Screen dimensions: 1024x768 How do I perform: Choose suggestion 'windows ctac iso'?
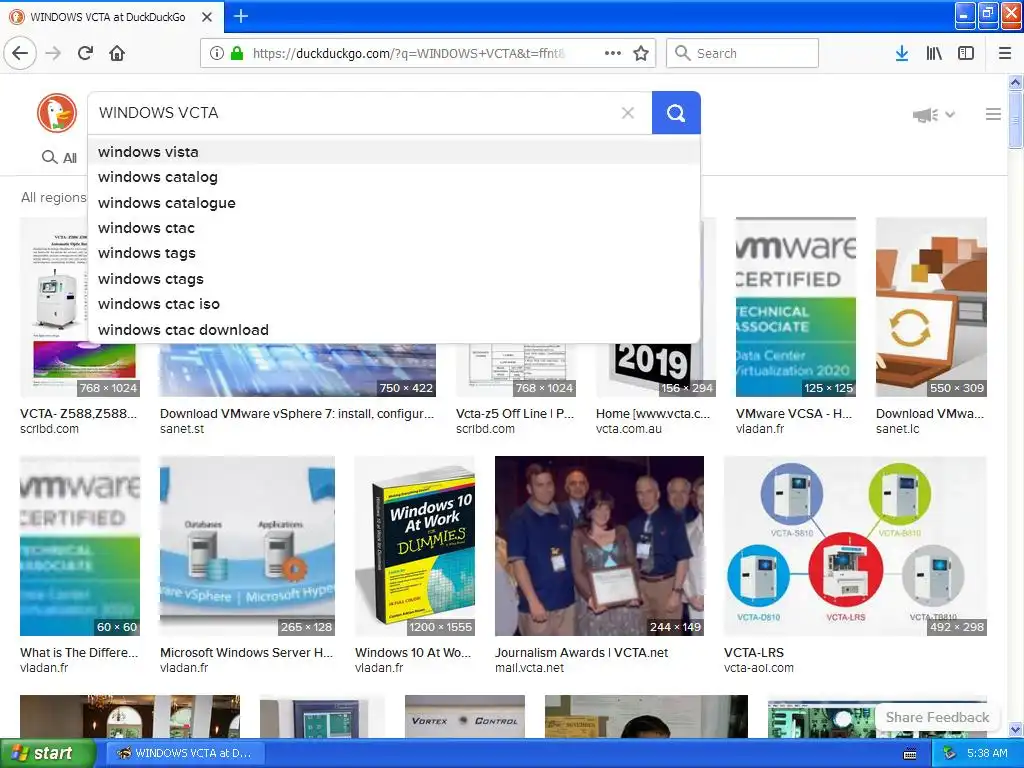point(394,304)
